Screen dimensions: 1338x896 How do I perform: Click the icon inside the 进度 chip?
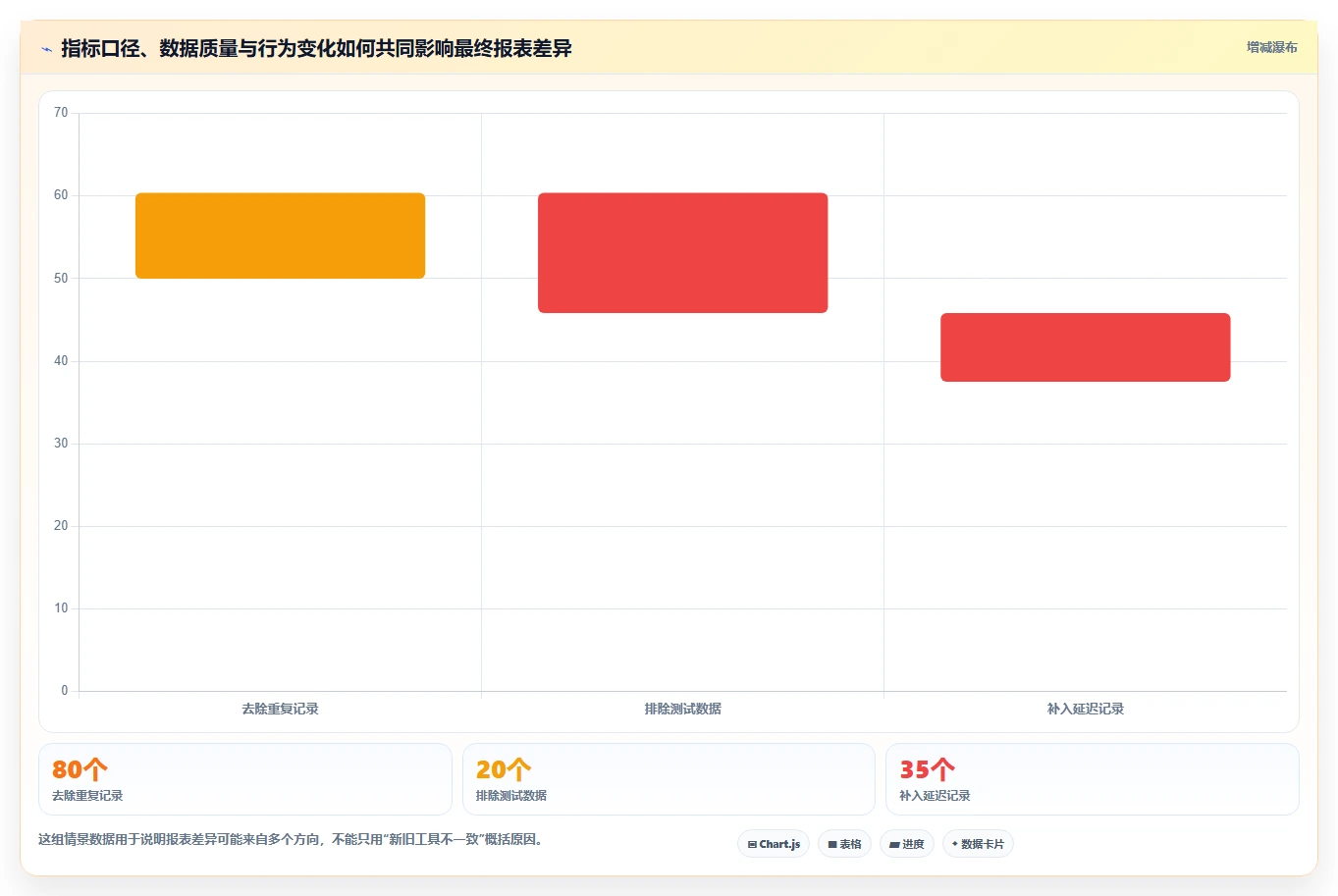click(894, 844)
